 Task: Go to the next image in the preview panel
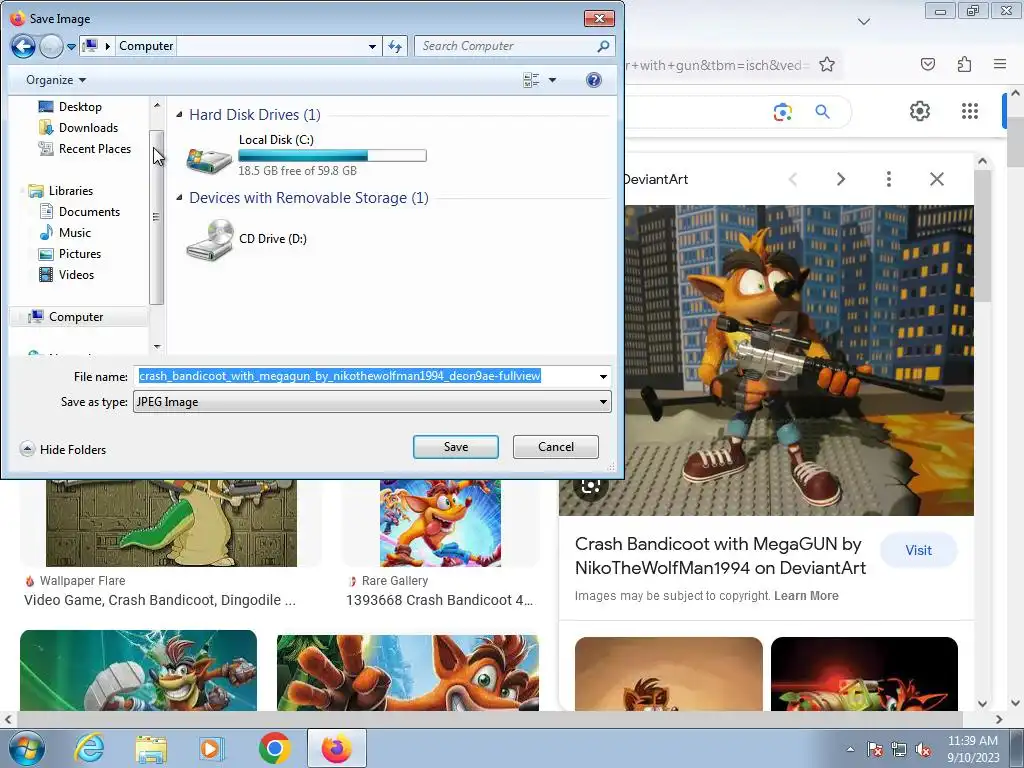pos(840,179)
